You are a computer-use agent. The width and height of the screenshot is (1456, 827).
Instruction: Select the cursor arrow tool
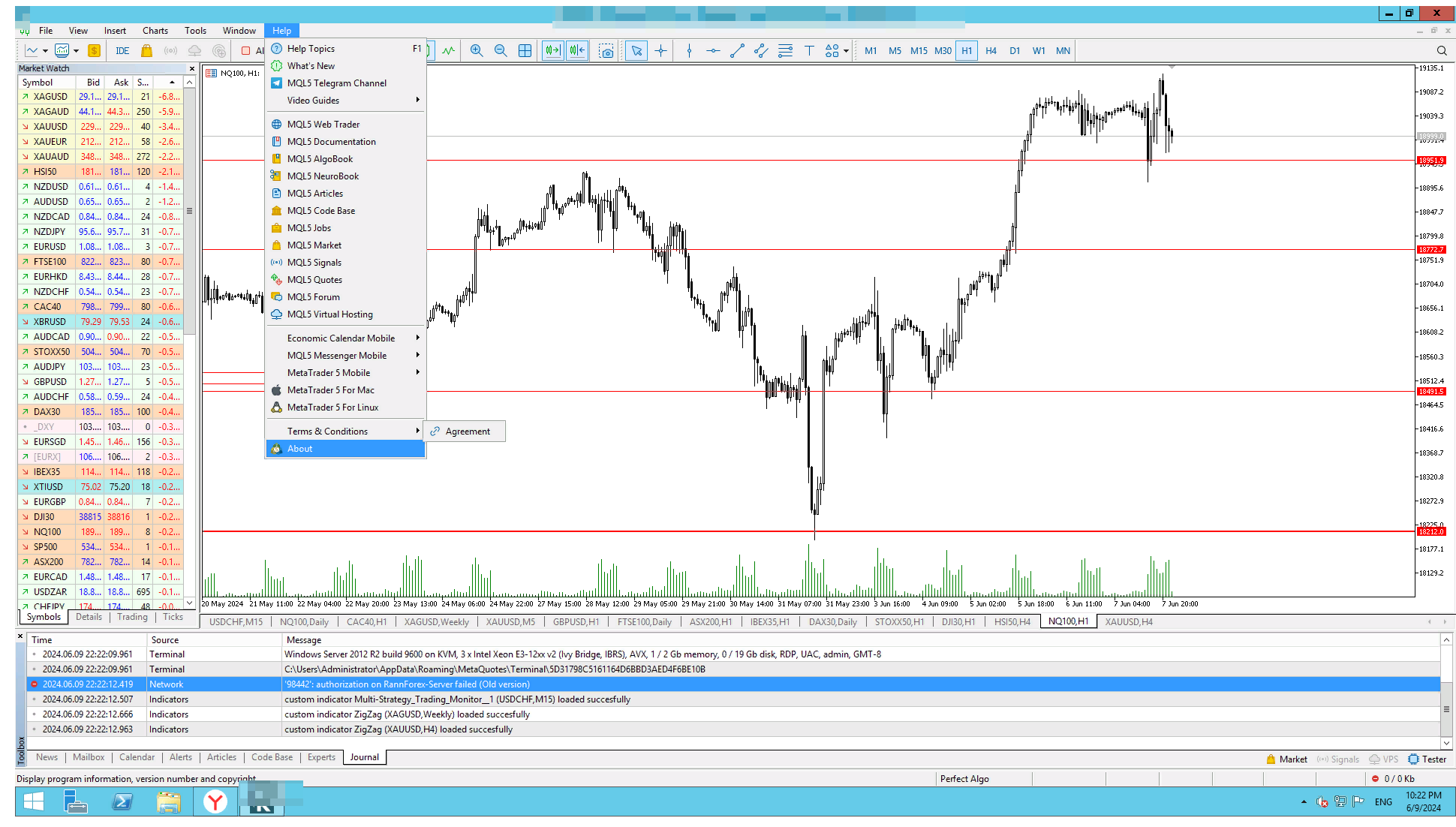click(x=636, y=51)
